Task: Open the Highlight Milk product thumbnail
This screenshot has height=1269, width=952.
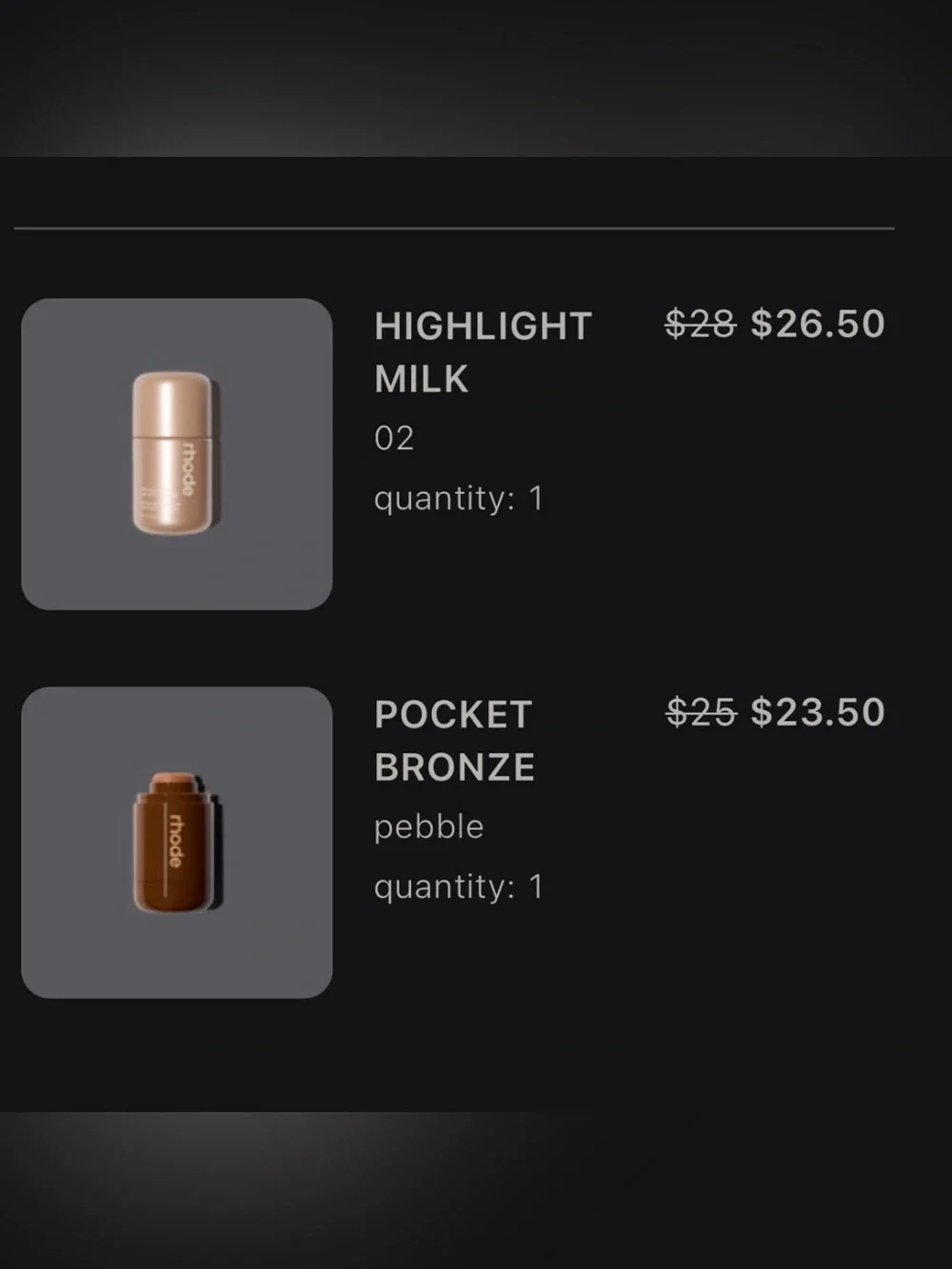Action: coord(177,454)
